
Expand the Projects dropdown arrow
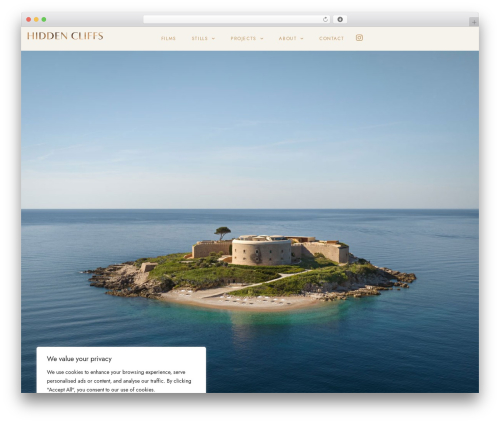coord(262,39)
